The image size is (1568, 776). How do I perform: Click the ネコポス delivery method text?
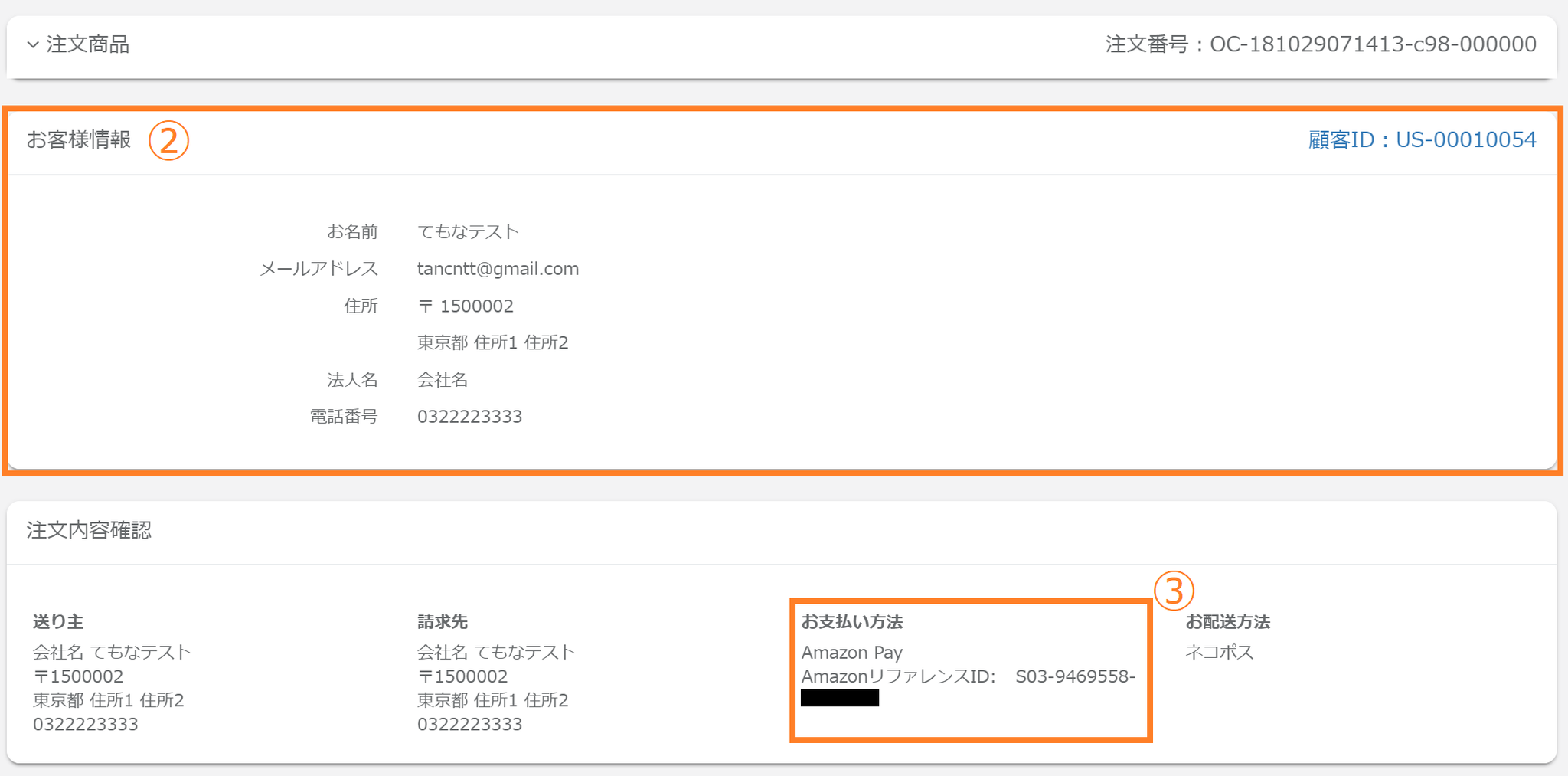point(1220,653)
